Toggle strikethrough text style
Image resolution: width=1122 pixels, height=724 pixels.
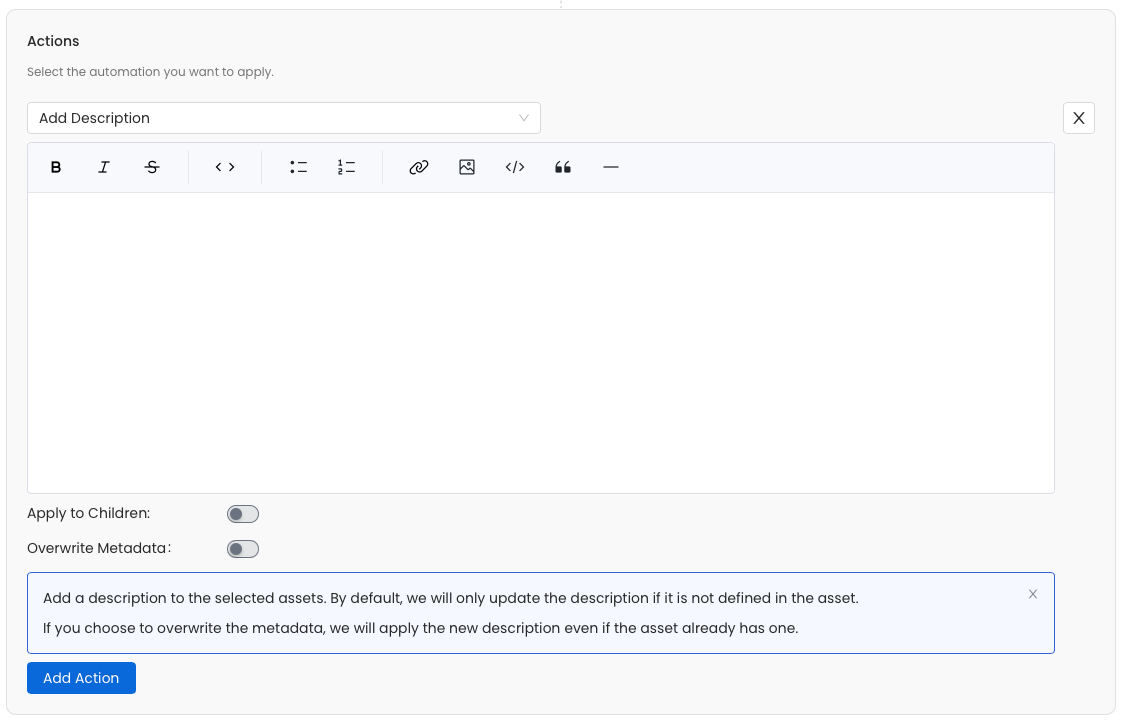point(152,166)
